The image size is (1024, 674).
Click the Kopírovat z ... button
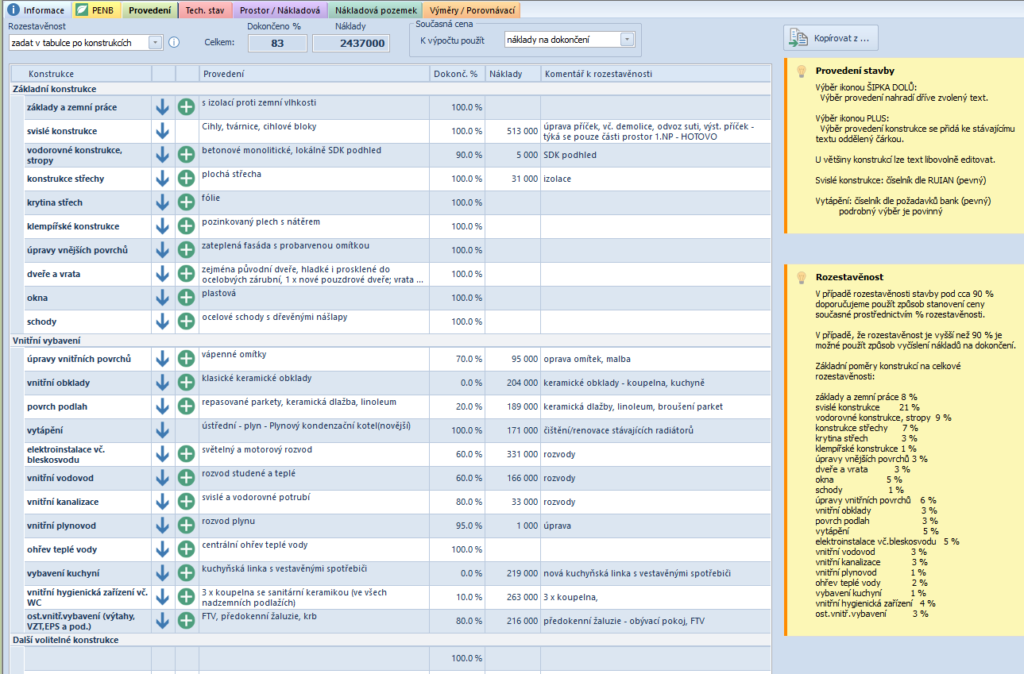coord(831,39)
